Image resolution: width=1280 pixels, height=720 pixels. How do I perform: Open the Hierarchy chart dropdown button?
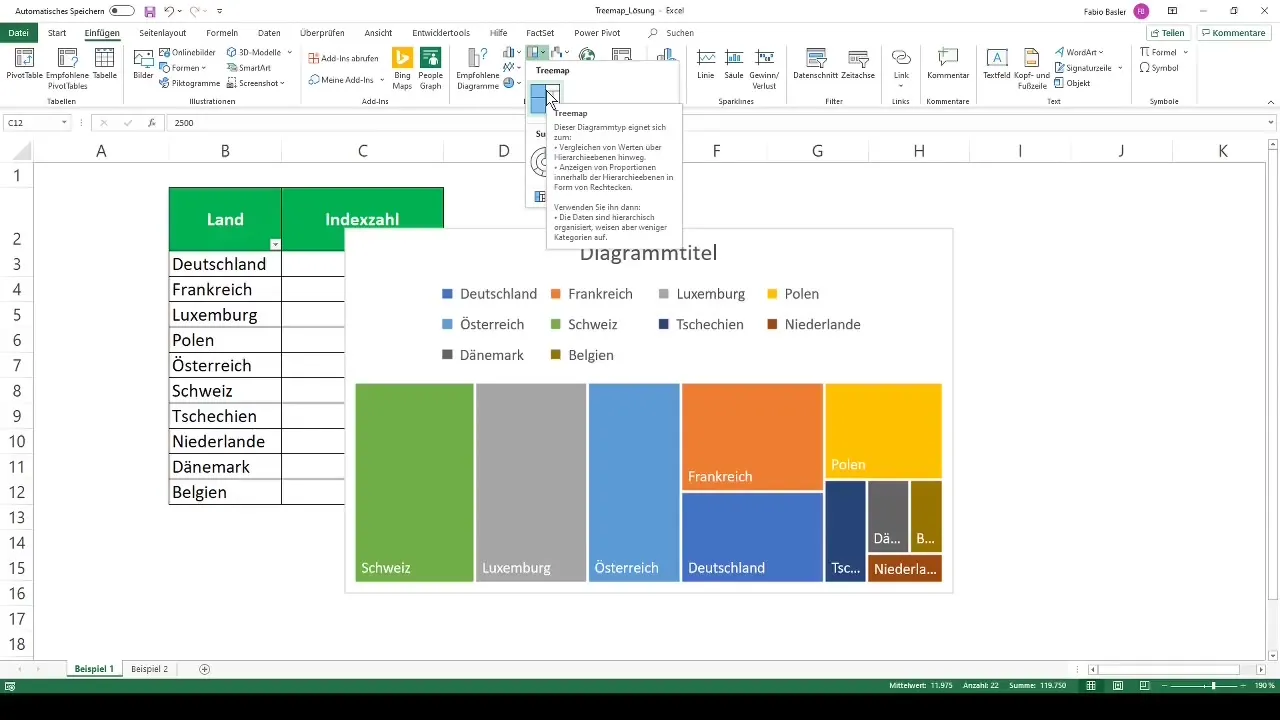coord(538,52)
